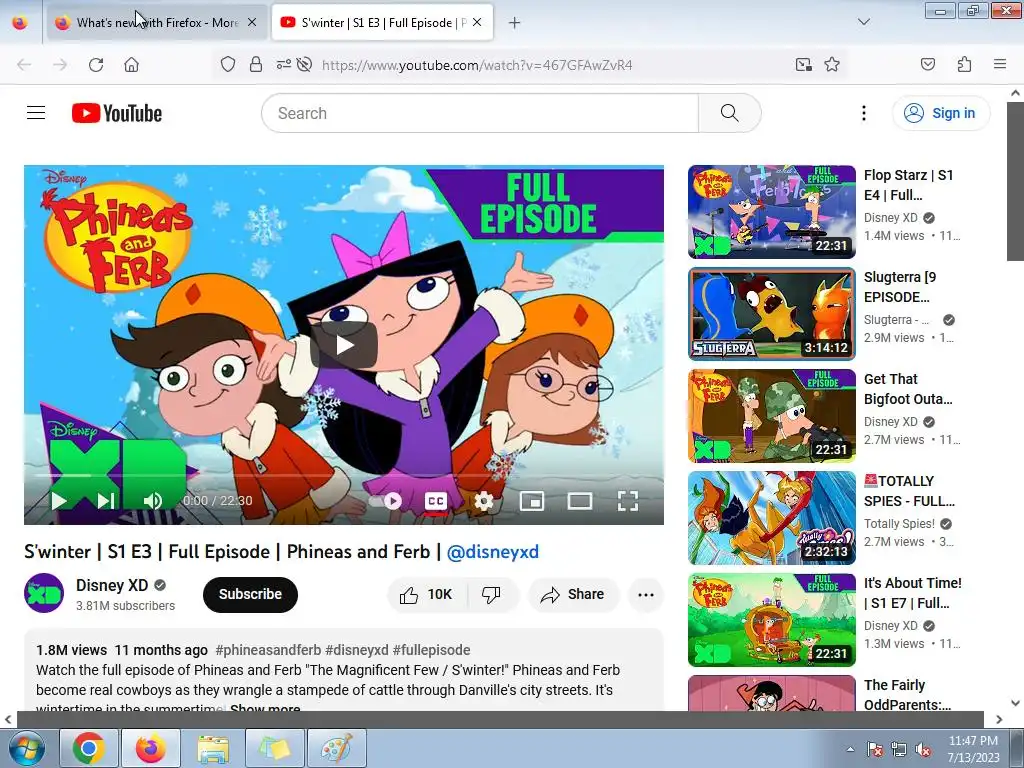Open The Fairly OddParents video title

907,695
